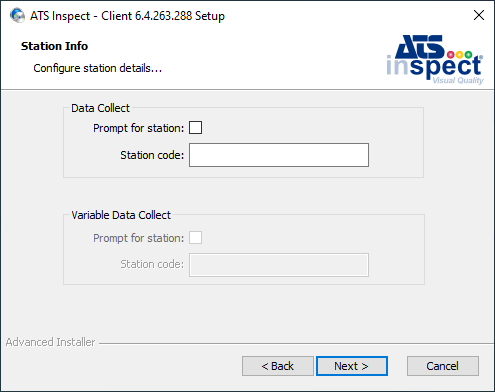Click the Data Collect Station code label

[x=152, y=155]
